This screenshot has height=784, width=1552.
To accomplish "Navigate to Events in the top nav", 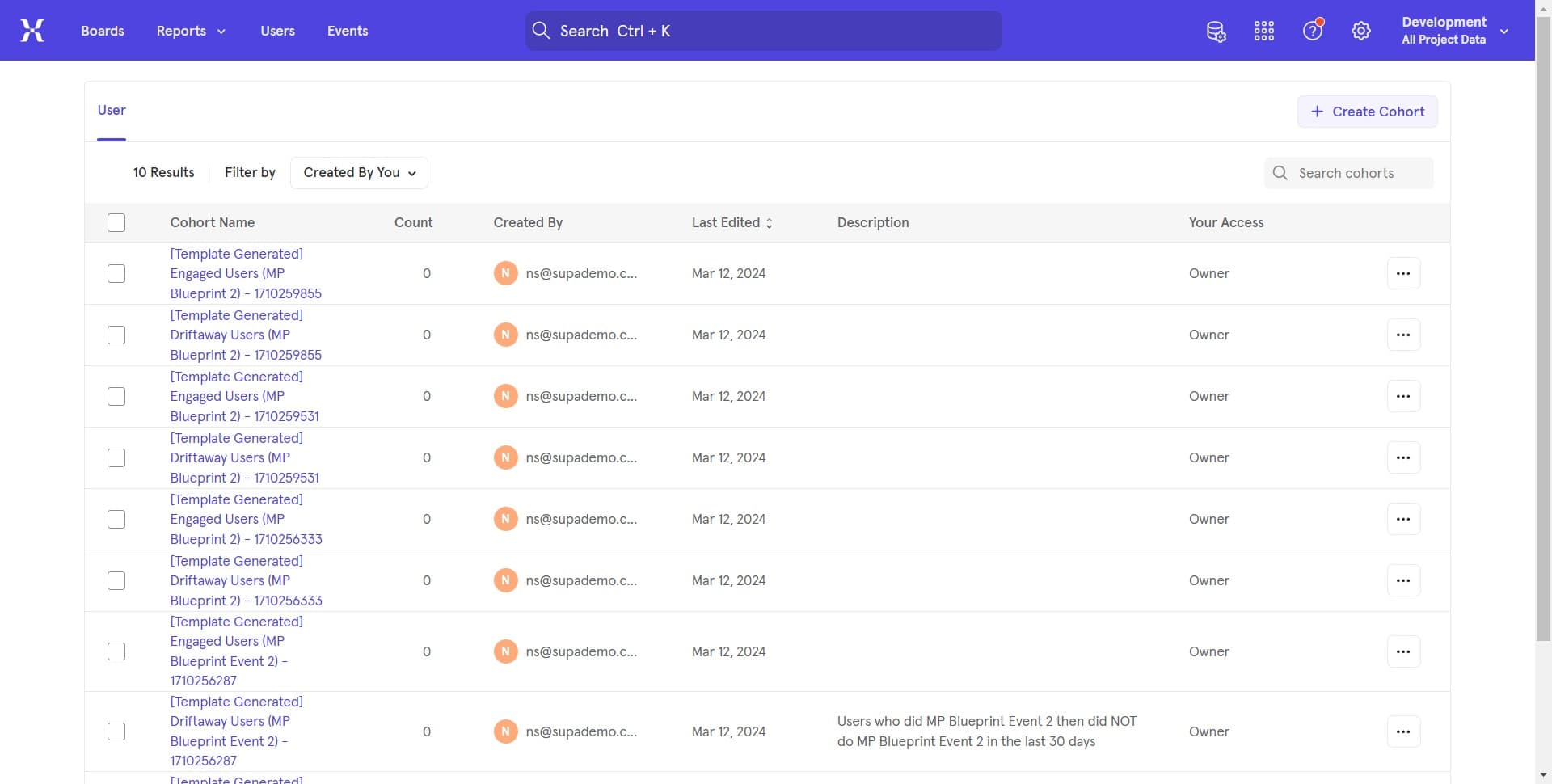I will click(348, 31).
